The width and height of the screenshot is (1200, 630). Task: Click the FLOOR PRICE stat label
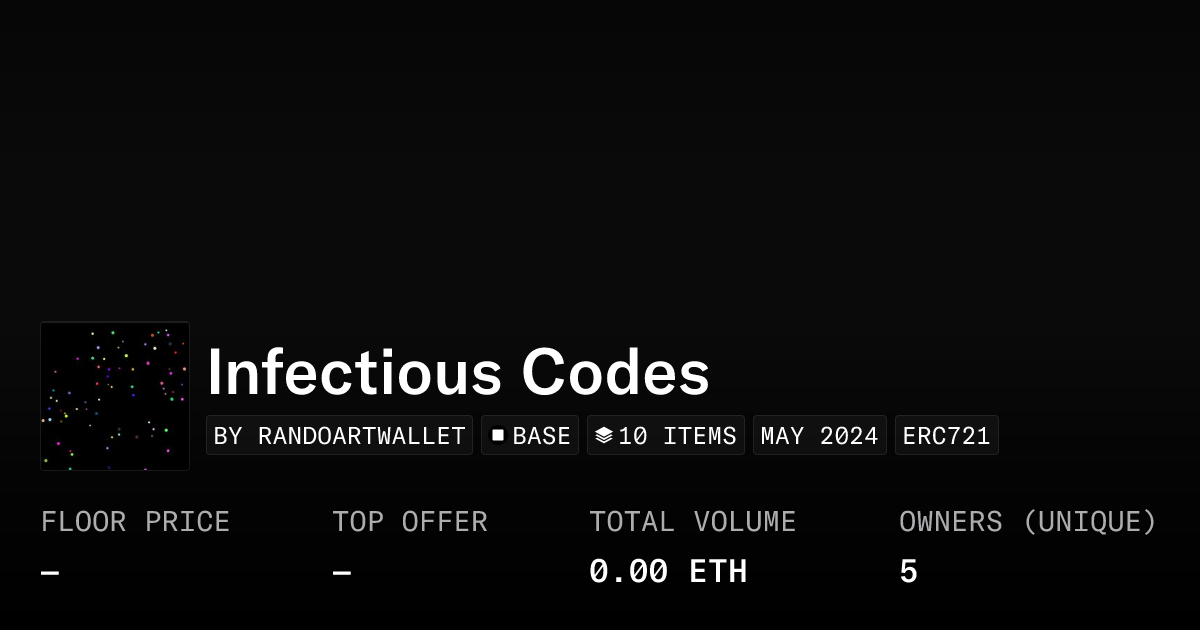tap(135, 522)
